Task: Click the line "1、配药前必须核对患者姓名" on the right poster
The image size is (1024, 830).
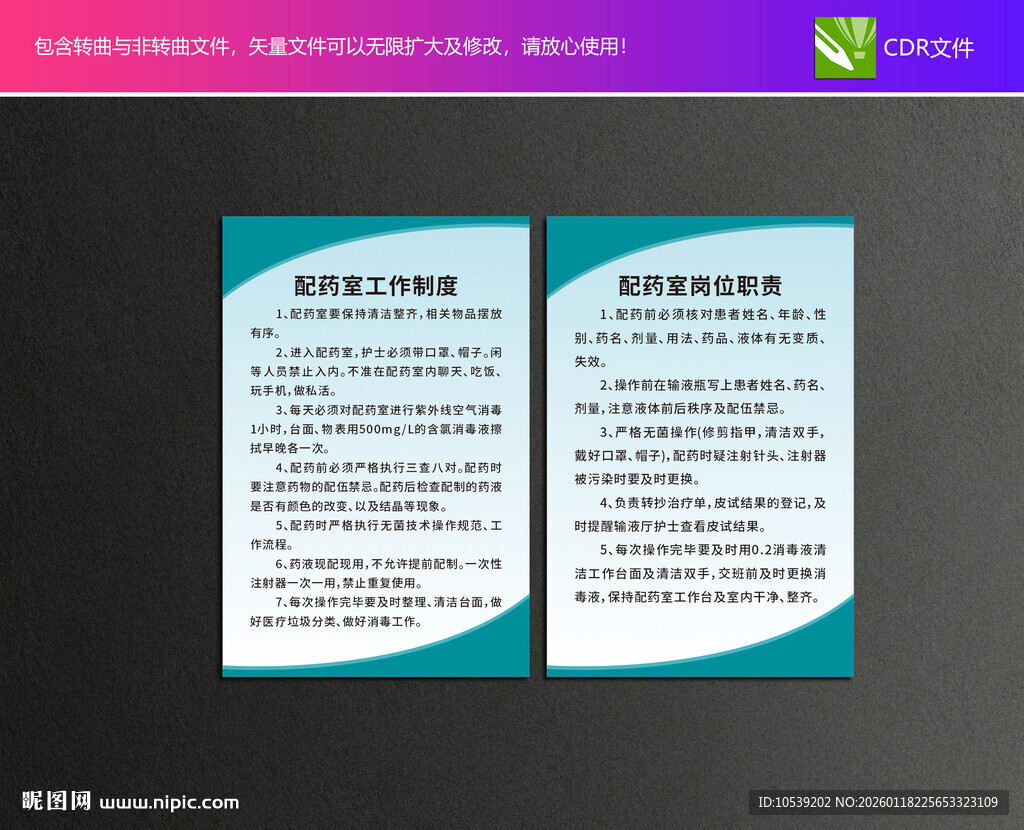Action: coord(713,315)
